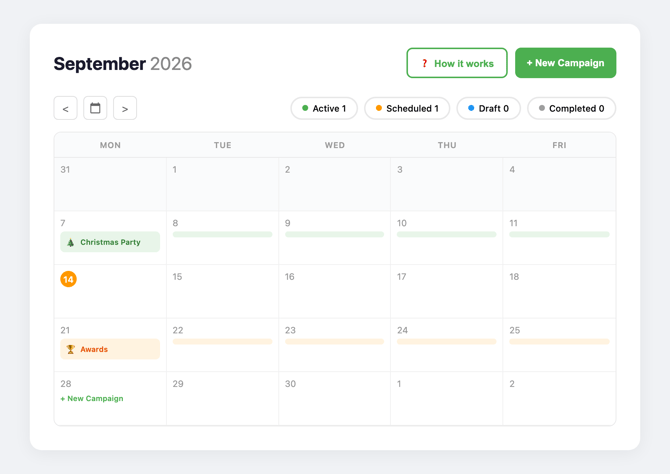Click orange campaign bar on day 24
This screenshot has width=670, height=474.
[447, 342]
